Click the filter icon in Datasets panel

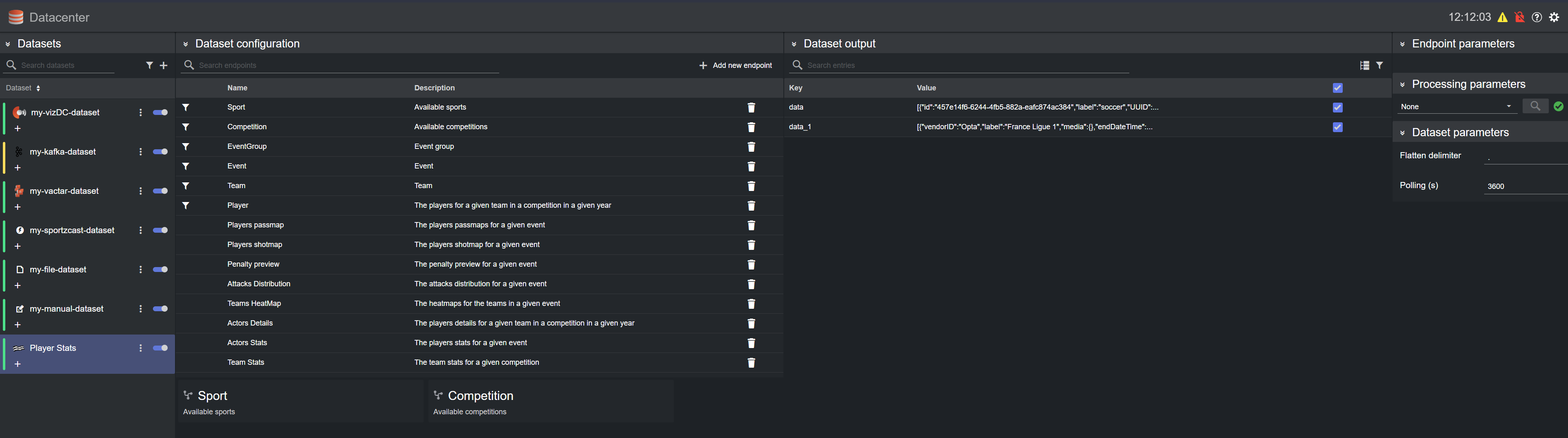[x=149, y=65]
